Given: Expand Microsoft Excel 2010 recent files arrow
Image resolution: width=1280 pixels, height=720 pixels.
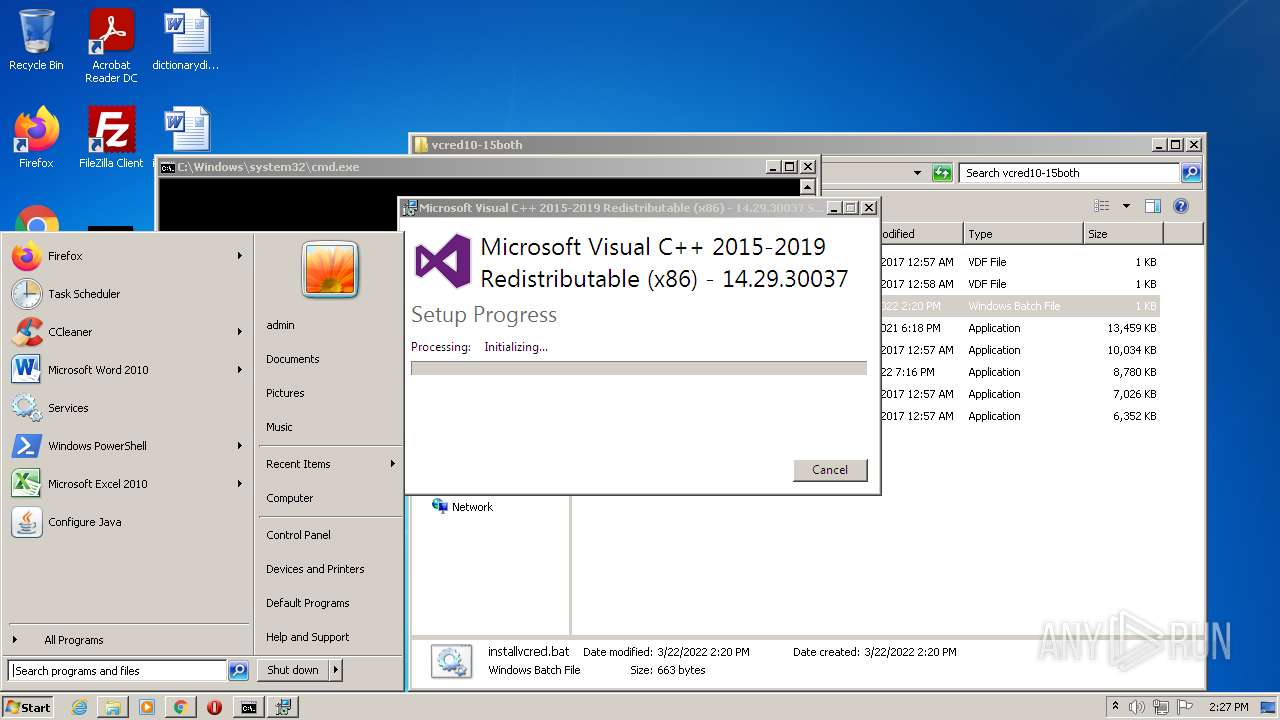Looking at the screenshot, I should click(240, 484).
